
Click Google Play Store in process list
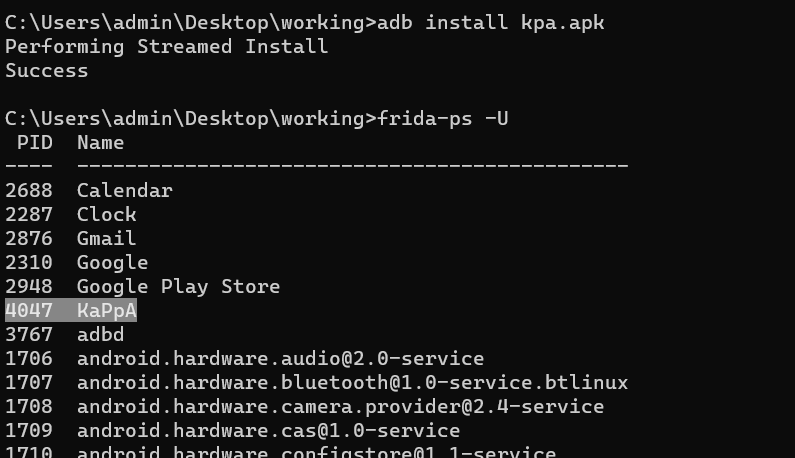[x=178, y=287]
